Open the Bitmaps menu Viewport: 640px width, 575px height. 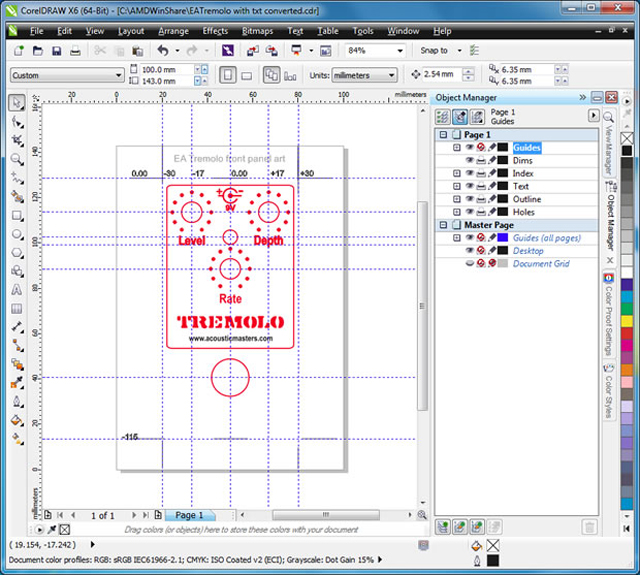coord(257,31)
